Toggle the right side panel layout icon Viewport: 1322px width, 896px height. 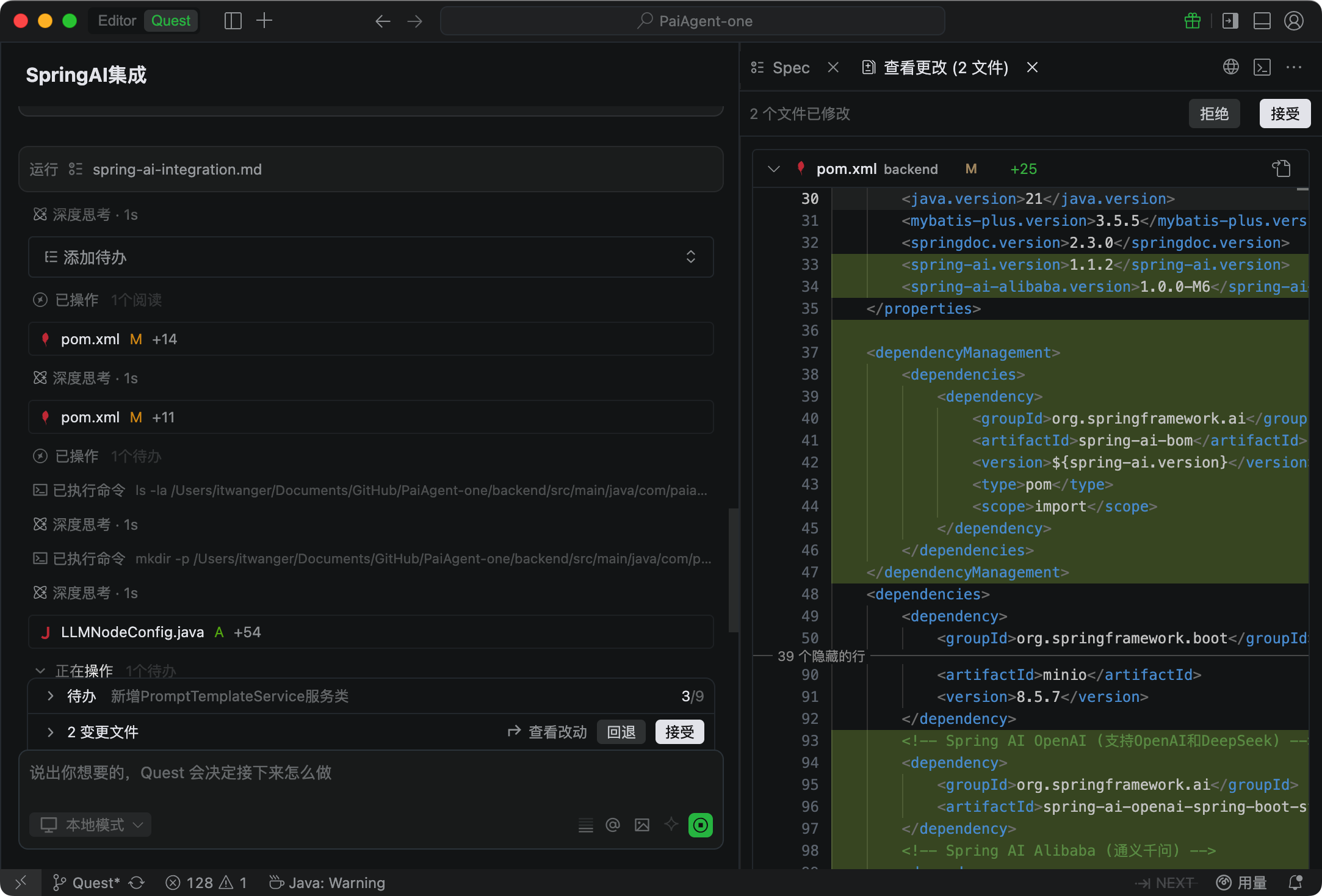click(x=1230, y=21)
